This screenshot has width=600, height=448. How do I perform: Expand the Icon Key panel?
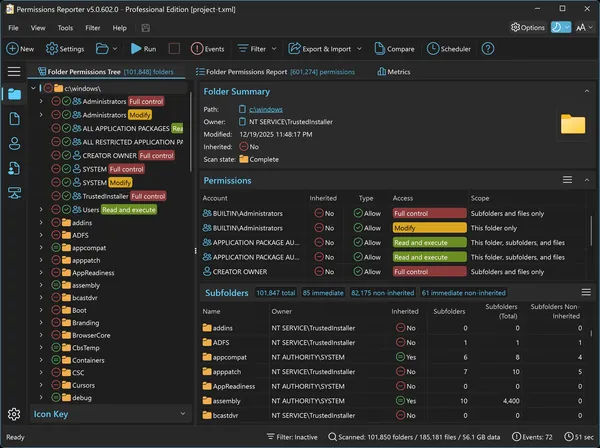click(x=183, y=414)
